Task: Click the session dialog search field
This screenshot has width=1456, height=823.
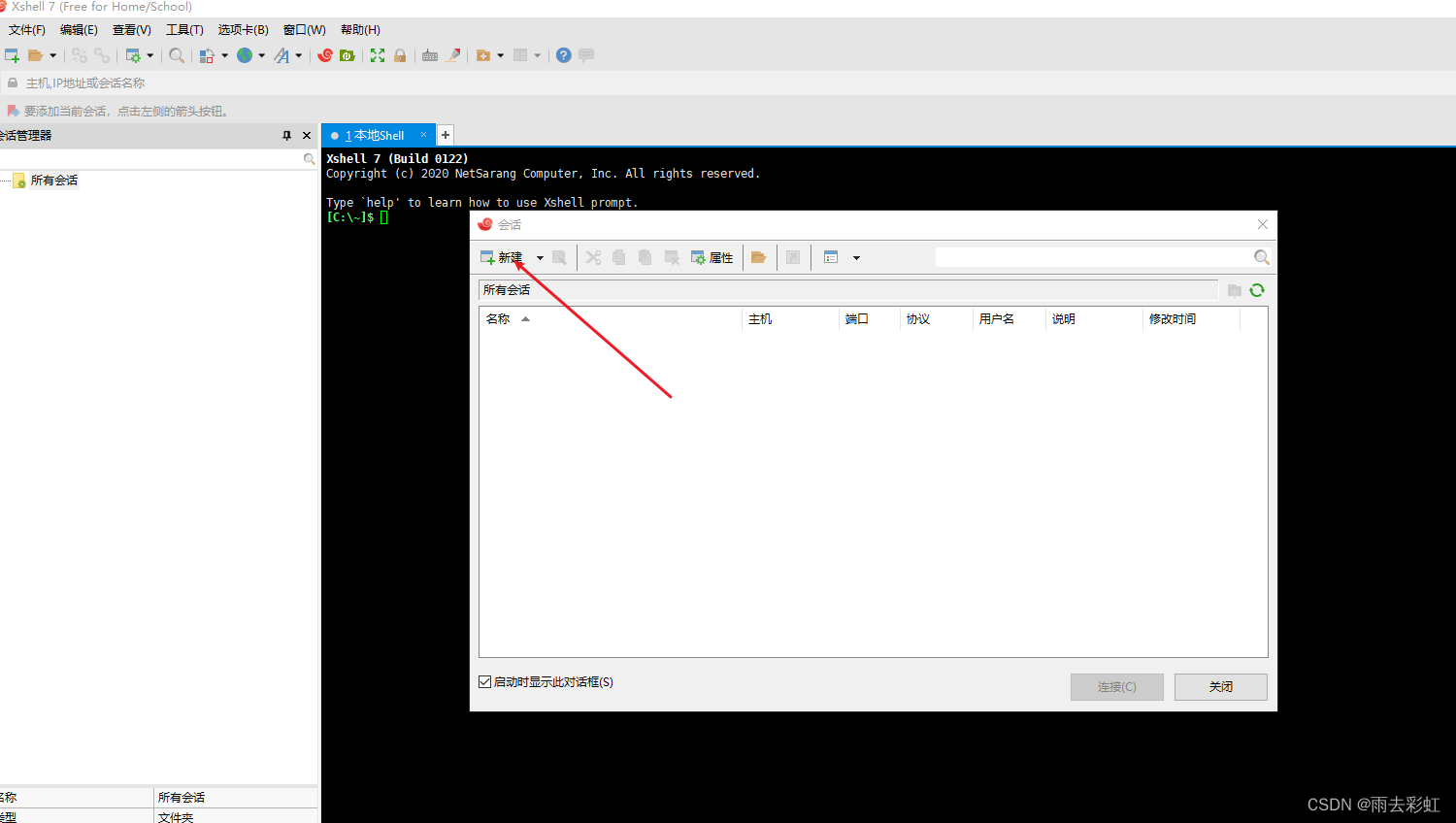Action: click(x=1094, y=257)
